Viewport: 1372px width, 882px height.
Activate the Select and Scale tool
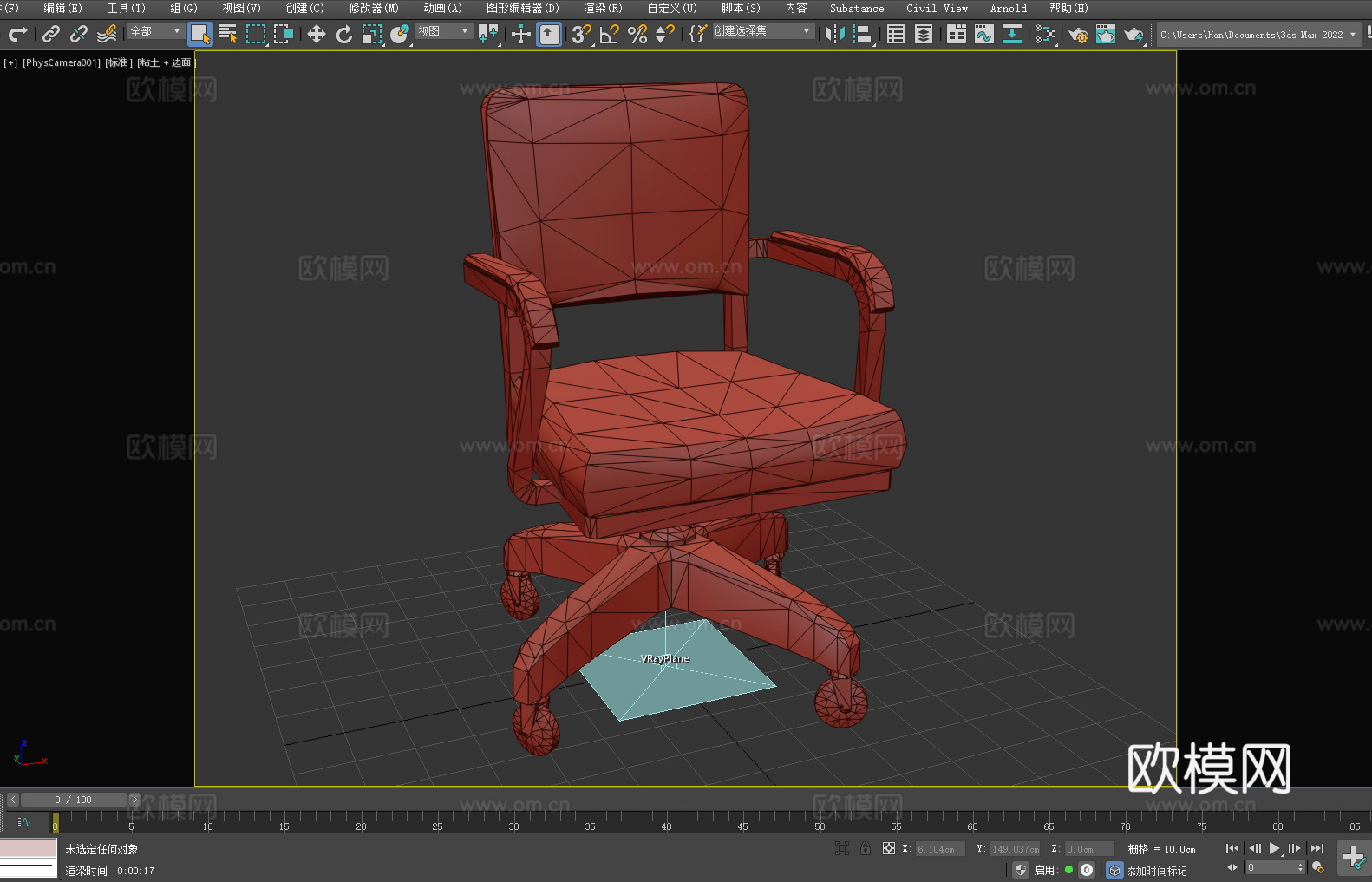coord(372,34)
